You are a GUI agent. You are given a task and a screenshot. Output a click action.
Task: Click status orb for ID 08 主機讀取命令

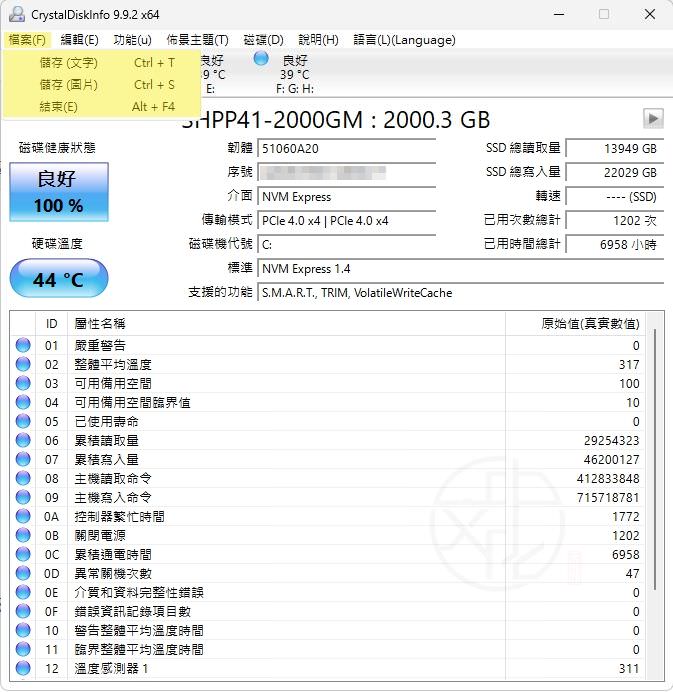(23, 478)
